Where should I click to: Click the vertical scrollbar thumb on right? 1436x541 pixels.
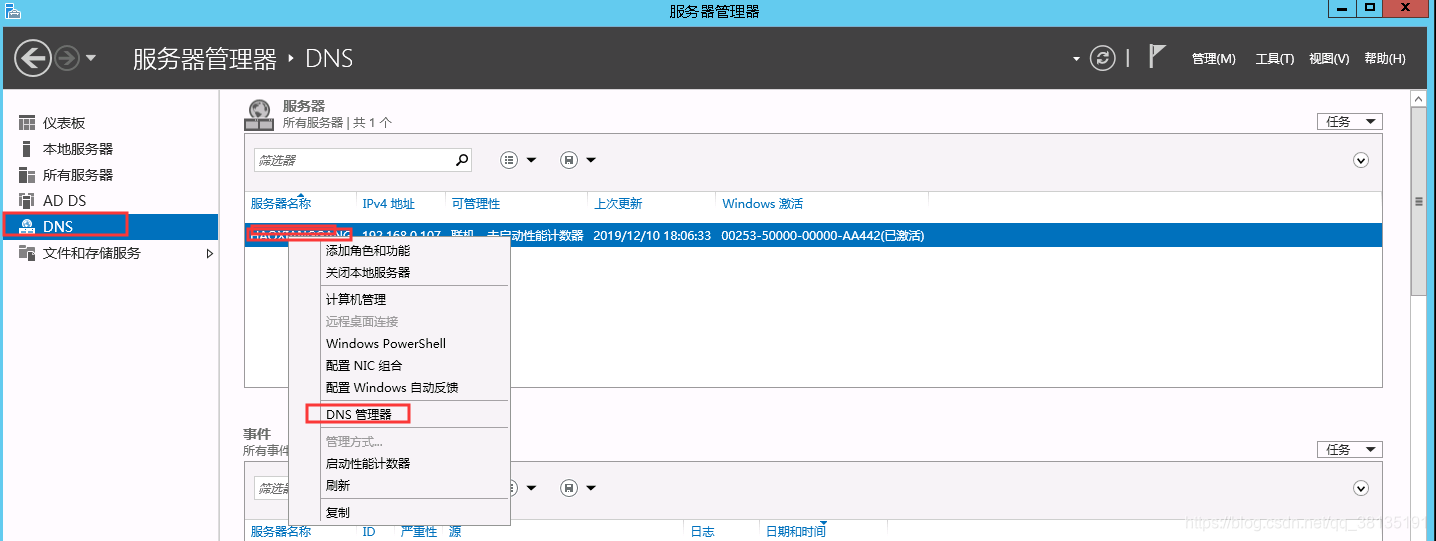tap(1417, 200)
